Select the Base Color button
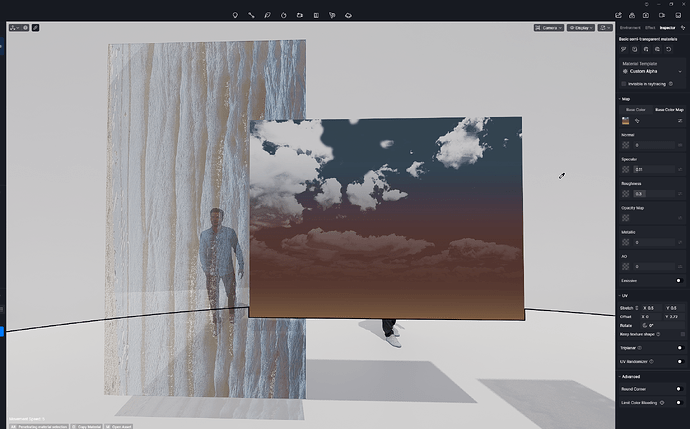690x429 pixels. coord(634,109)
